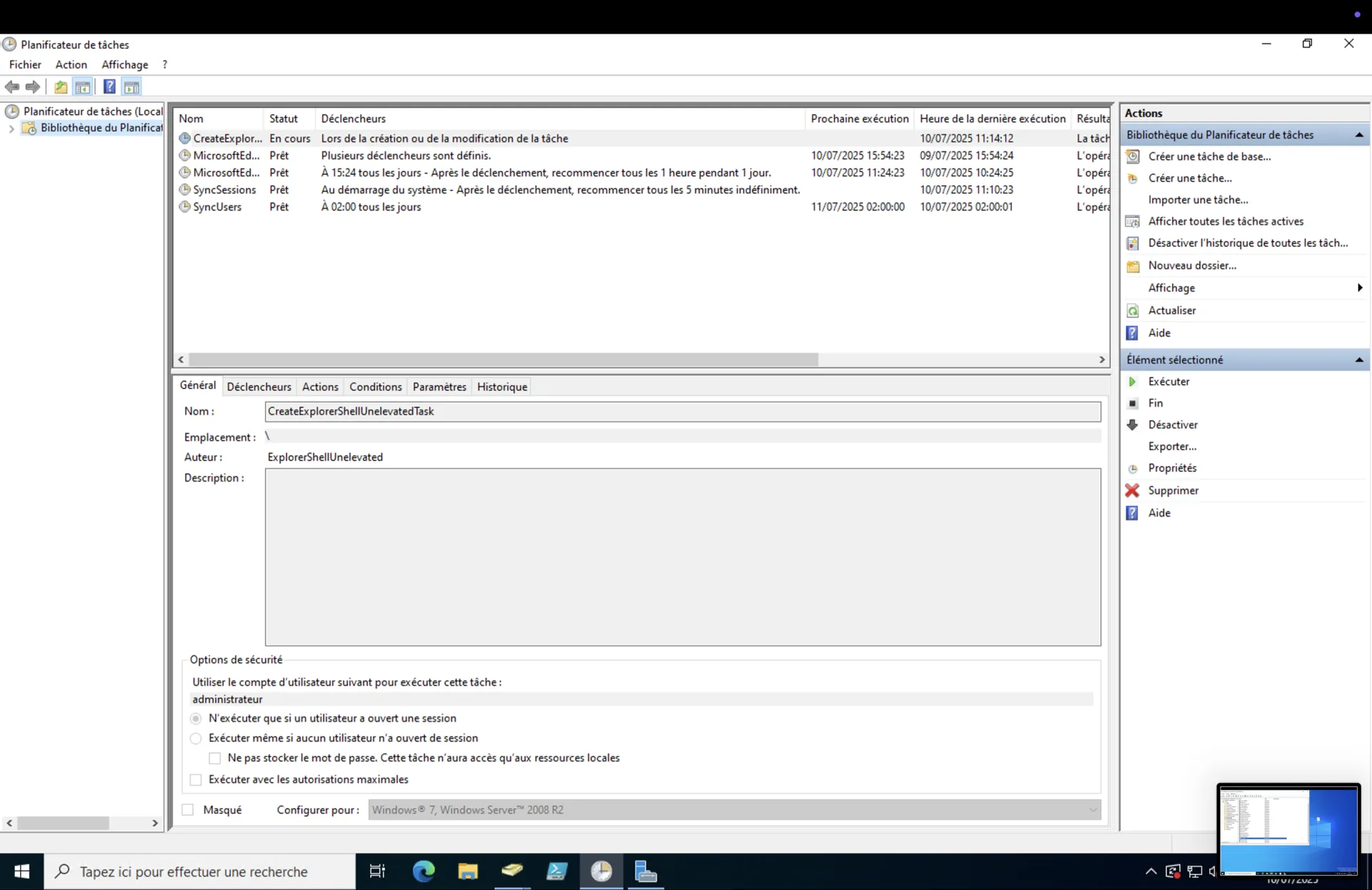Viewport: 1372px width, 890px height.
Task: Select Planificateur de tâches (Local) tree root
Action: [x=84, y=111]
